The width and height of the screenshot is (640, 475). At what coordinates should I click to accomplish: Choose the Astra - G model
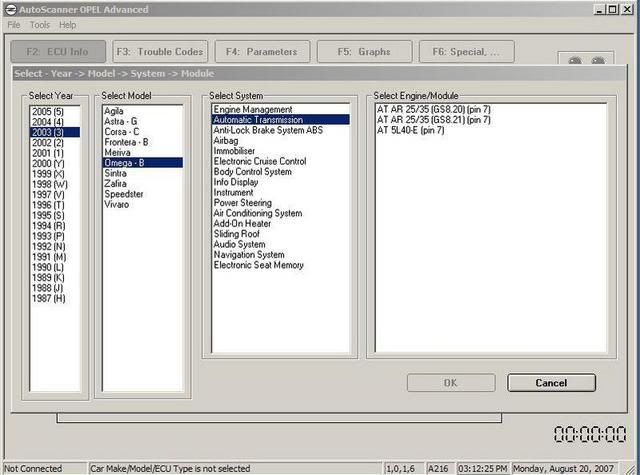[142, 121]
